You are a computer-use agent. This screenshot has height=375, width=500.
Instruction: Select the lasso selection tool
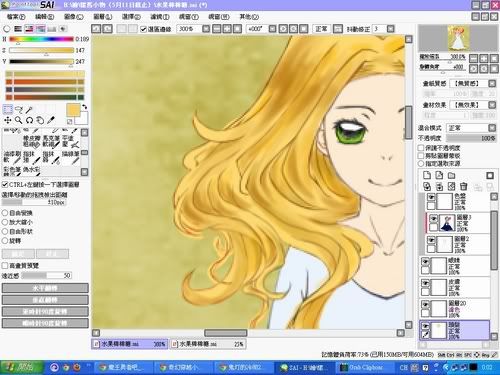(19, 109)
